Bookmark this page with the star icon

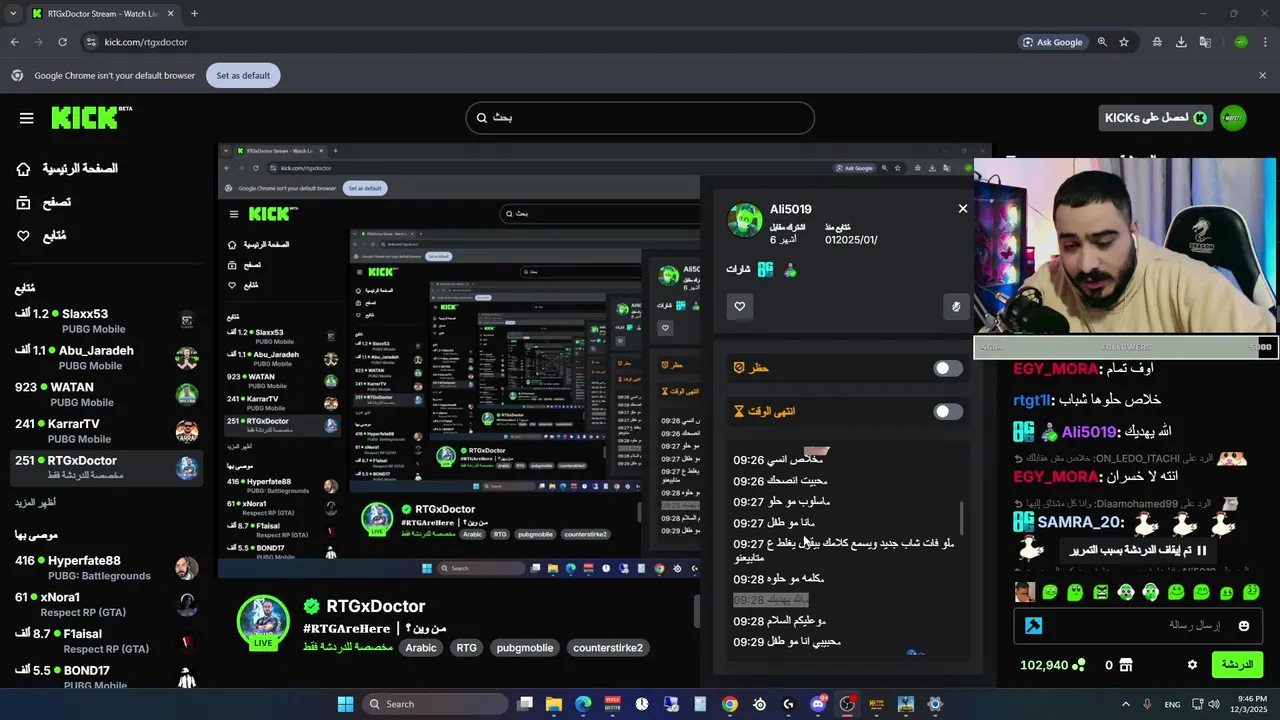[1124, 42]
